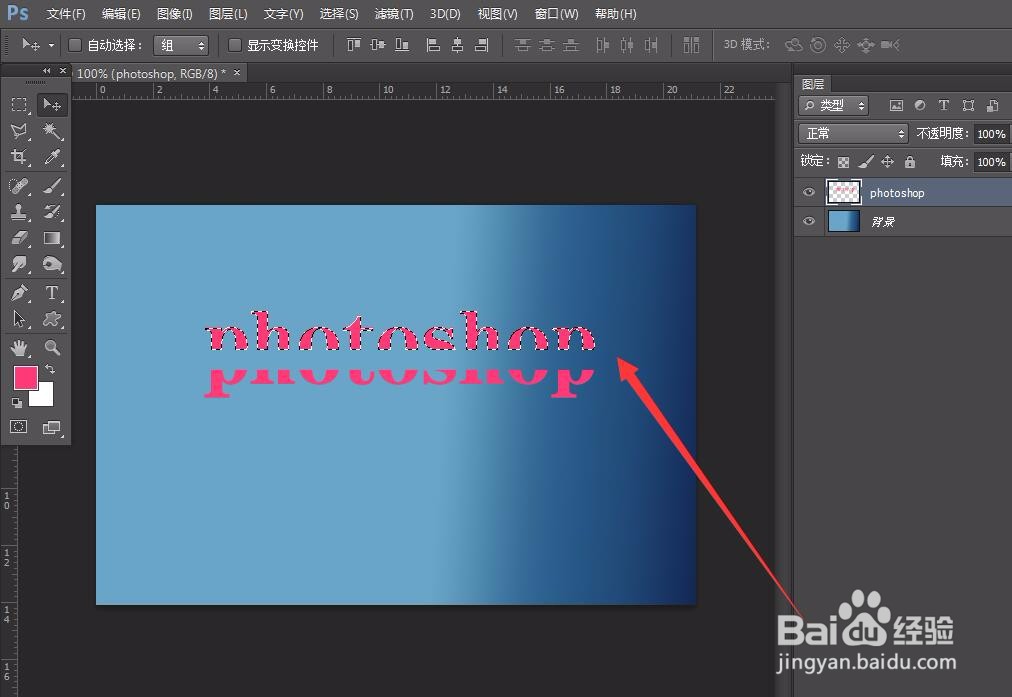This screenshot has width=1012, height=697.
Task: Reset default foreground and background colors
Action: [x=17, y=403]
